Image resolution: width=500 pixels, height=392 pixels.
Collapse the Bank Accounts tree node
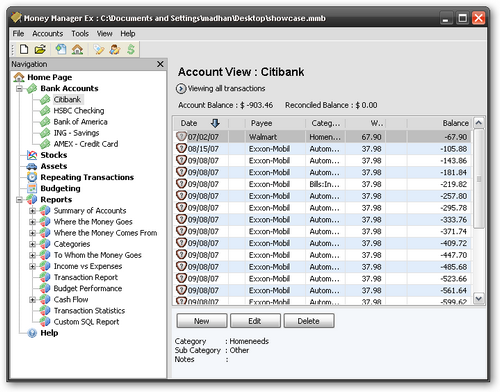point(19,89)
